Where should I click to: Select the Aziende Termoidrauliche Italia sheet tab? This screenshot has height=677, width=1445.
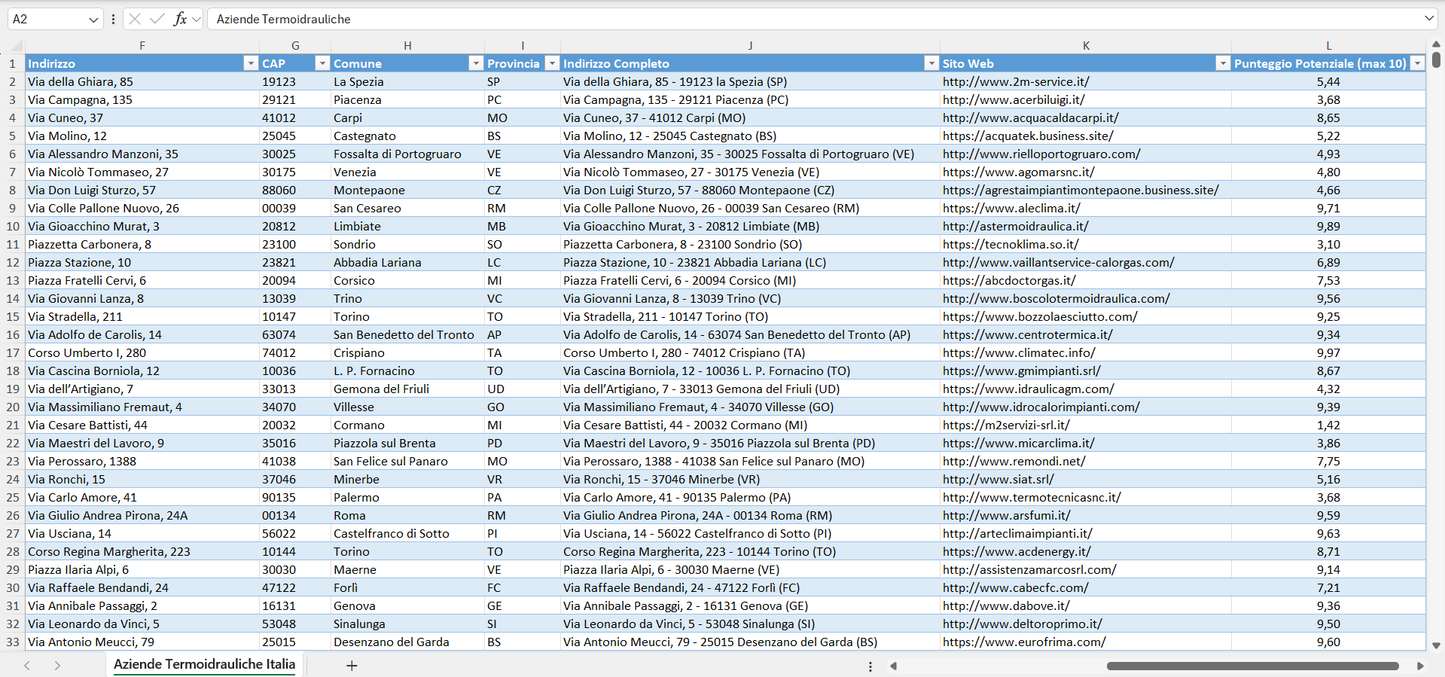(x=202, y=664)
